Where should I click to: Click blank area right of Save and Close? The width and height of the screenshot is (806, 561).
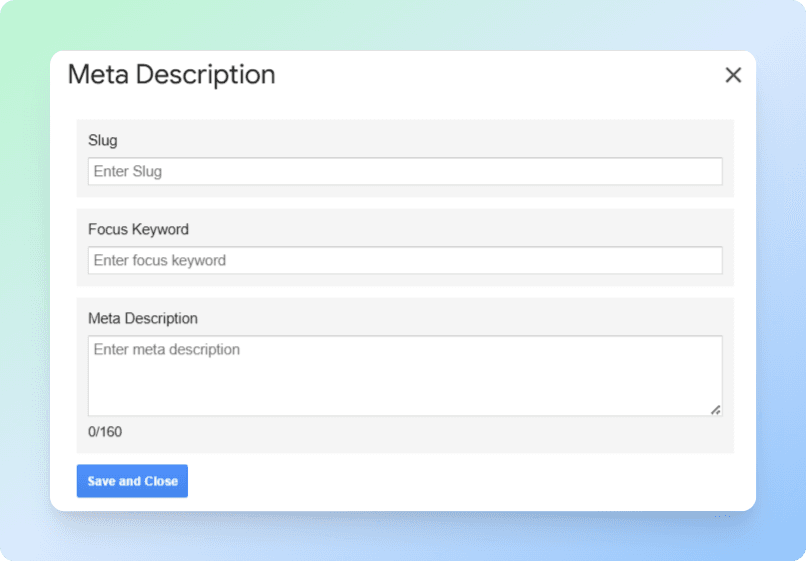click(x=450, y=481)
